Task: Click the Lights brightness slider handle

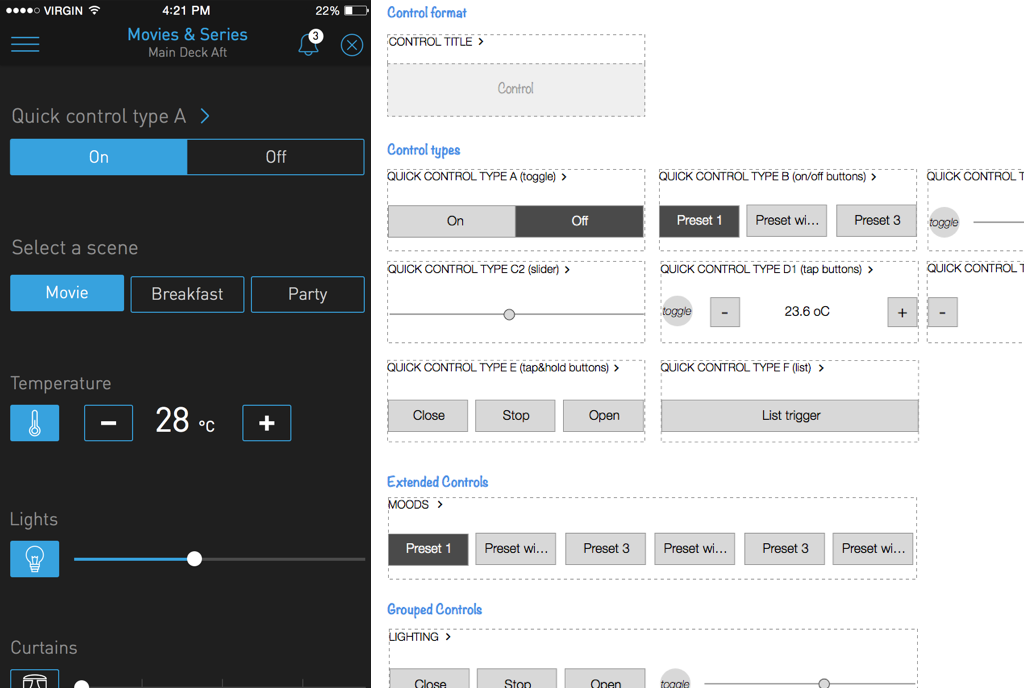Action: point(195,559)
